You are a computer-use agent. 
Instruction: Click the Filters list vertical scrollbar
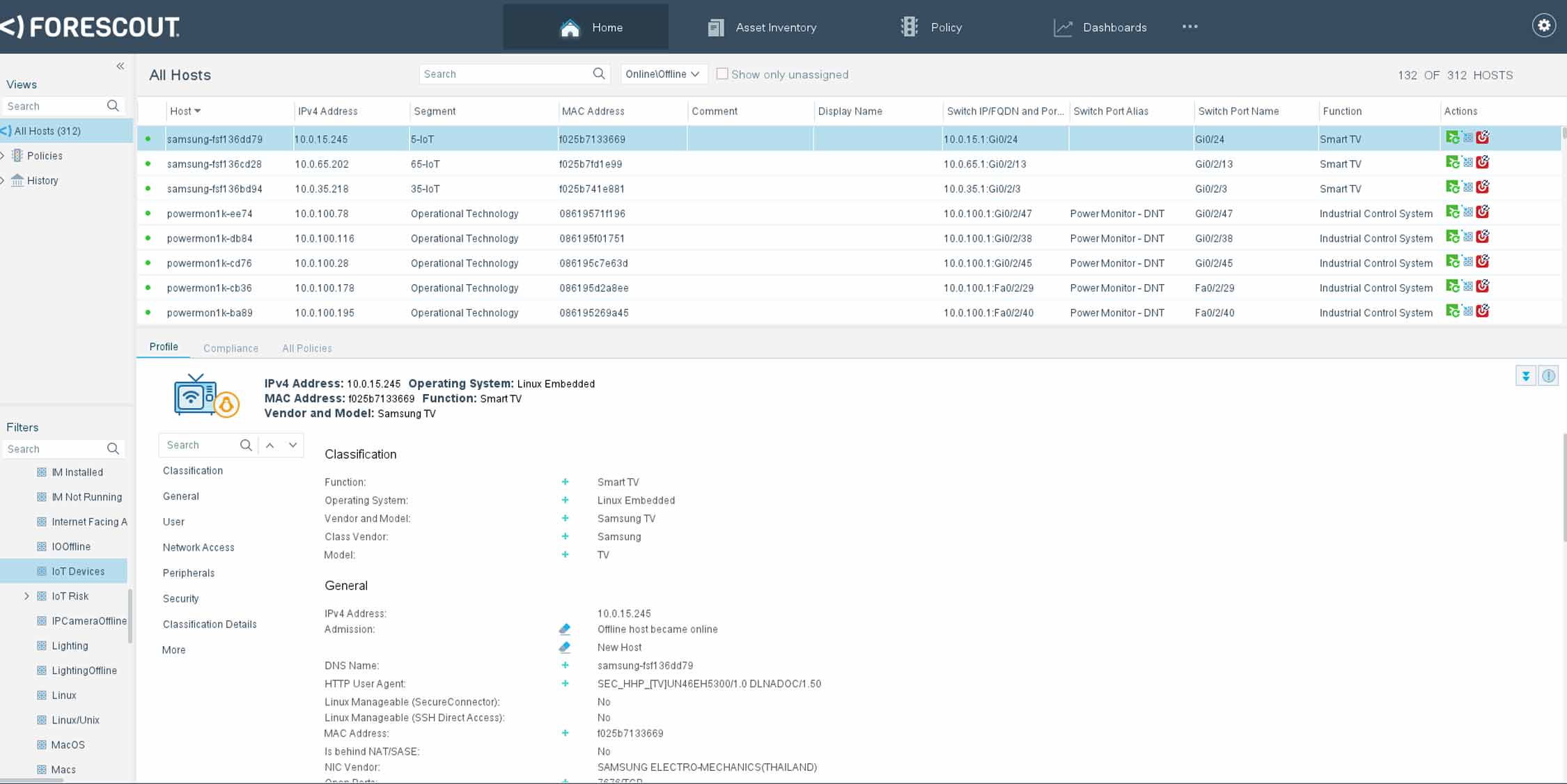[130, 616]
